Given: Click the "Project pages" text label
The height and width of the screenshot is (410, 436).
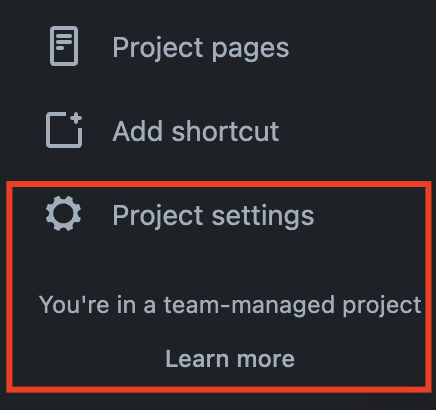Looking at the screenshot, I should point(201,48).
